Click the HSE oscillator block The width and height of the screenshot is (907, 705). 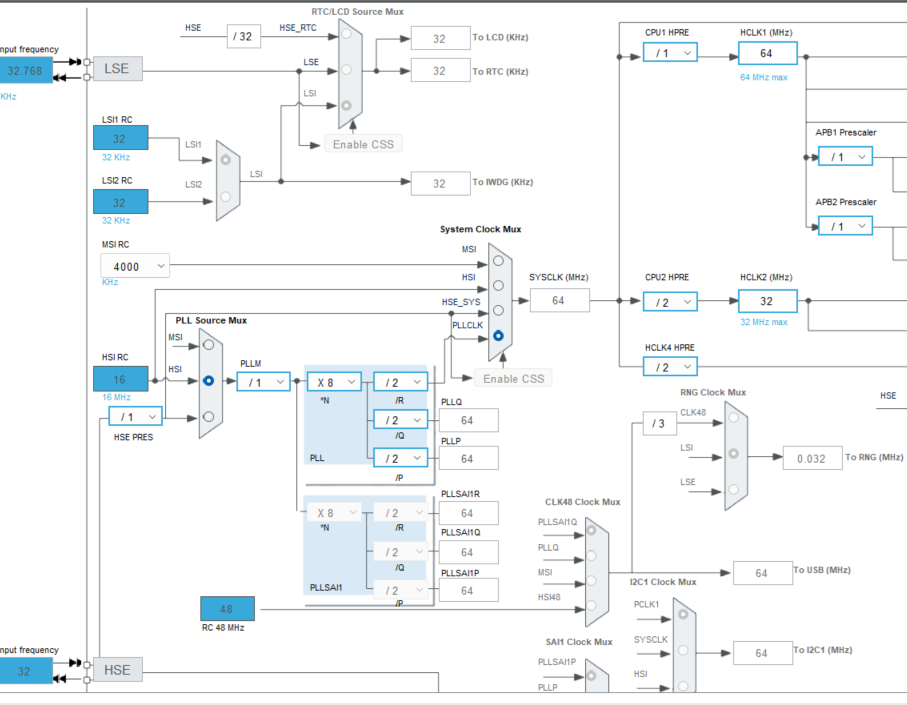pyautogui.click(x=117, y=670)
